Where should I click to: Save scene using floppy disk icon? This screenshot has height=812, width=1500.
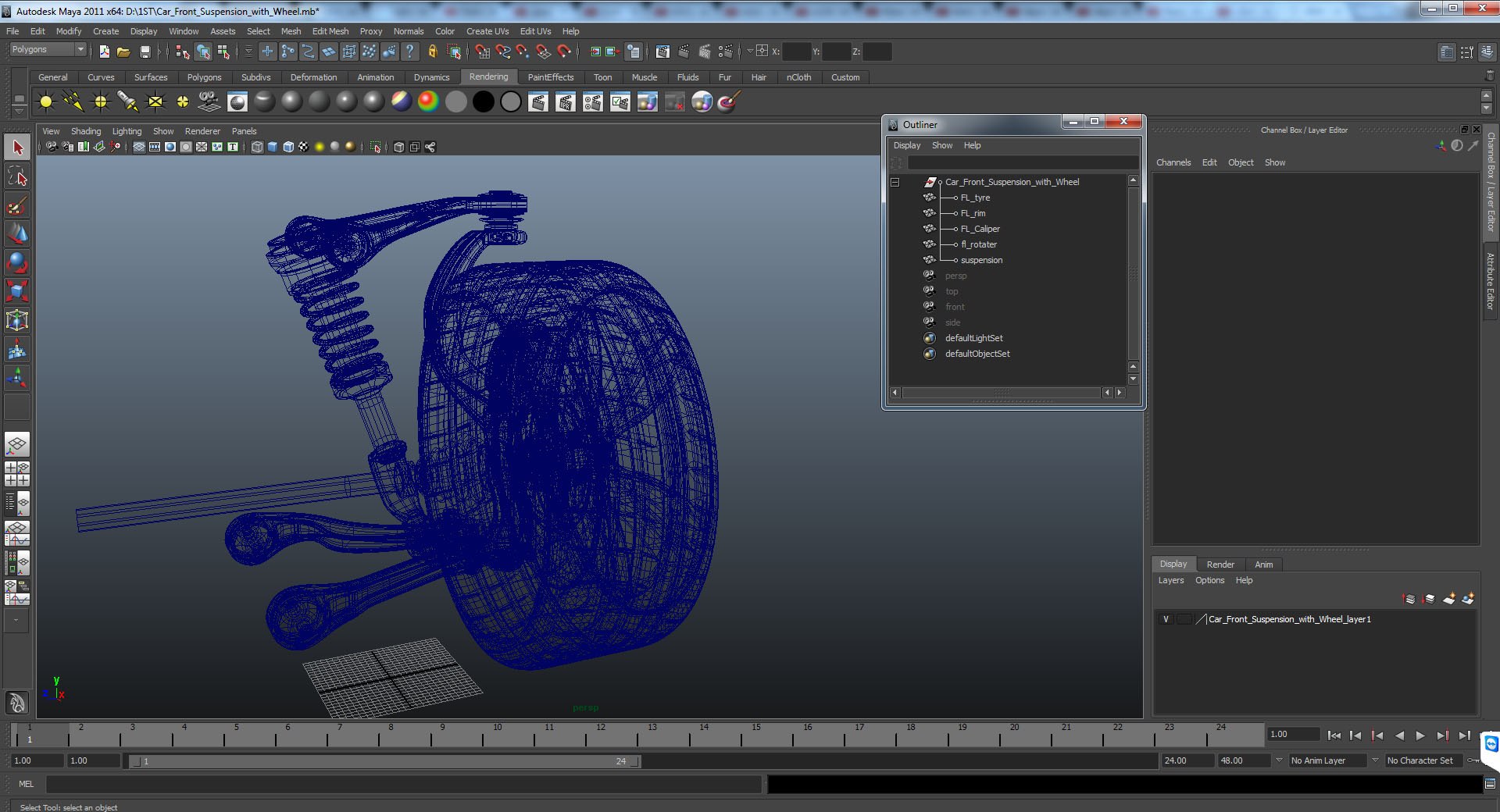click(x=145, y=52)
